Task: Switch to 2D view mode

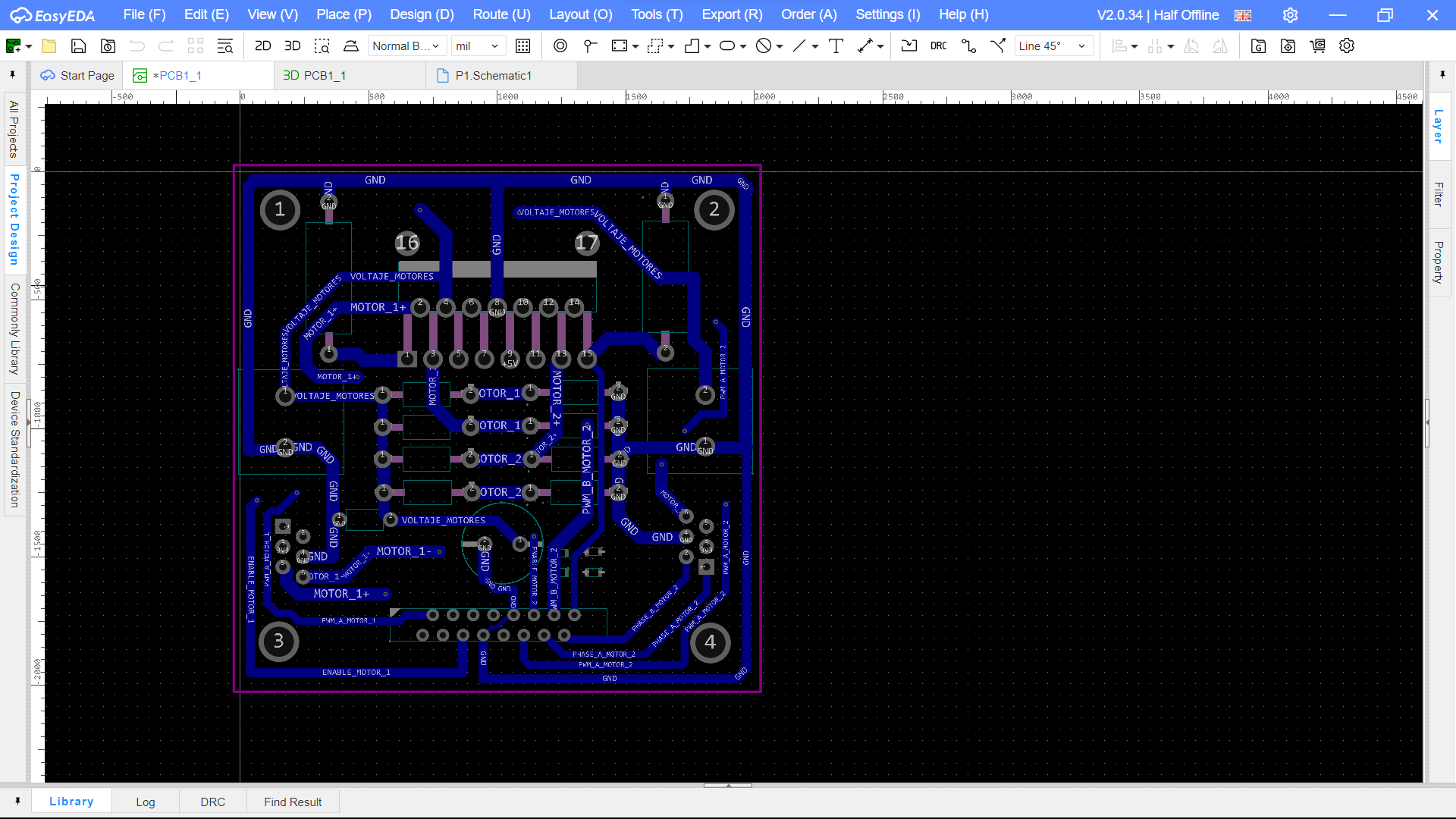Action: pyautogui.click(x=262, y=46)
